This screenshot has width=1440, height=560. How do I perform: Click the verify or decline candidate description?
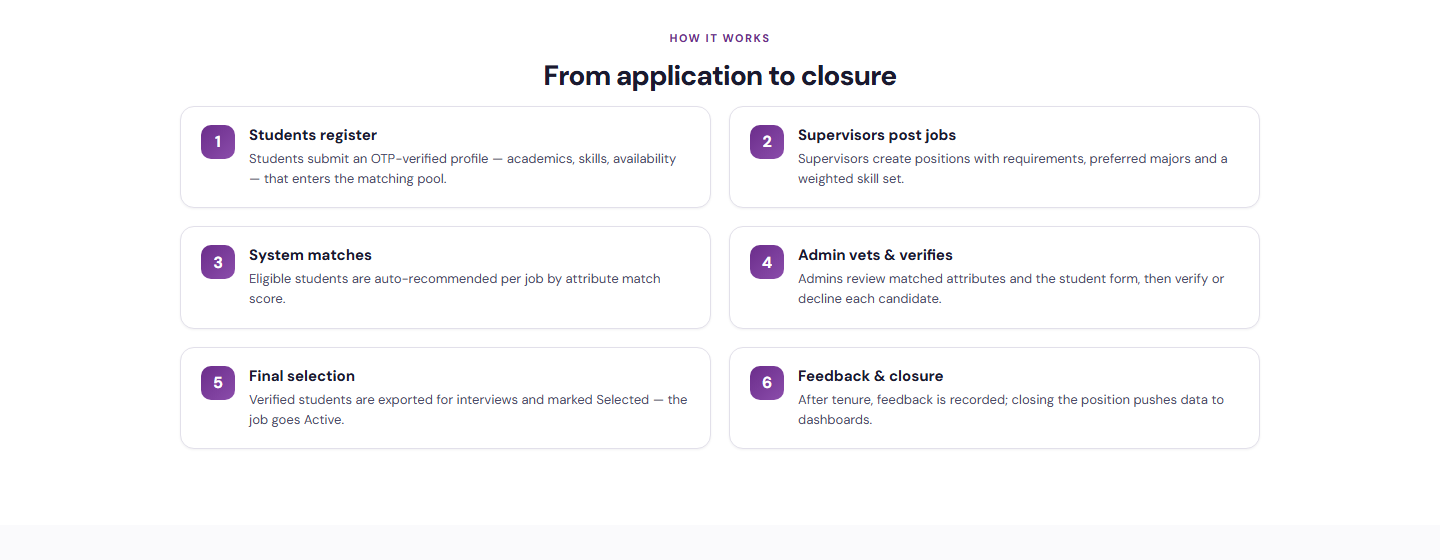pos(1011,289)
